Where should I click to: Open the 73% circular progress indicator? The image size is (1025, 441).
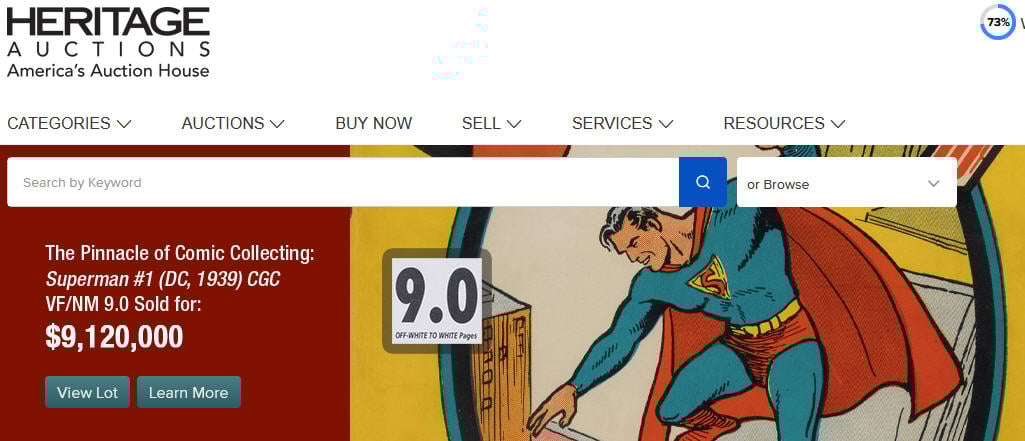tap(998, 23)
